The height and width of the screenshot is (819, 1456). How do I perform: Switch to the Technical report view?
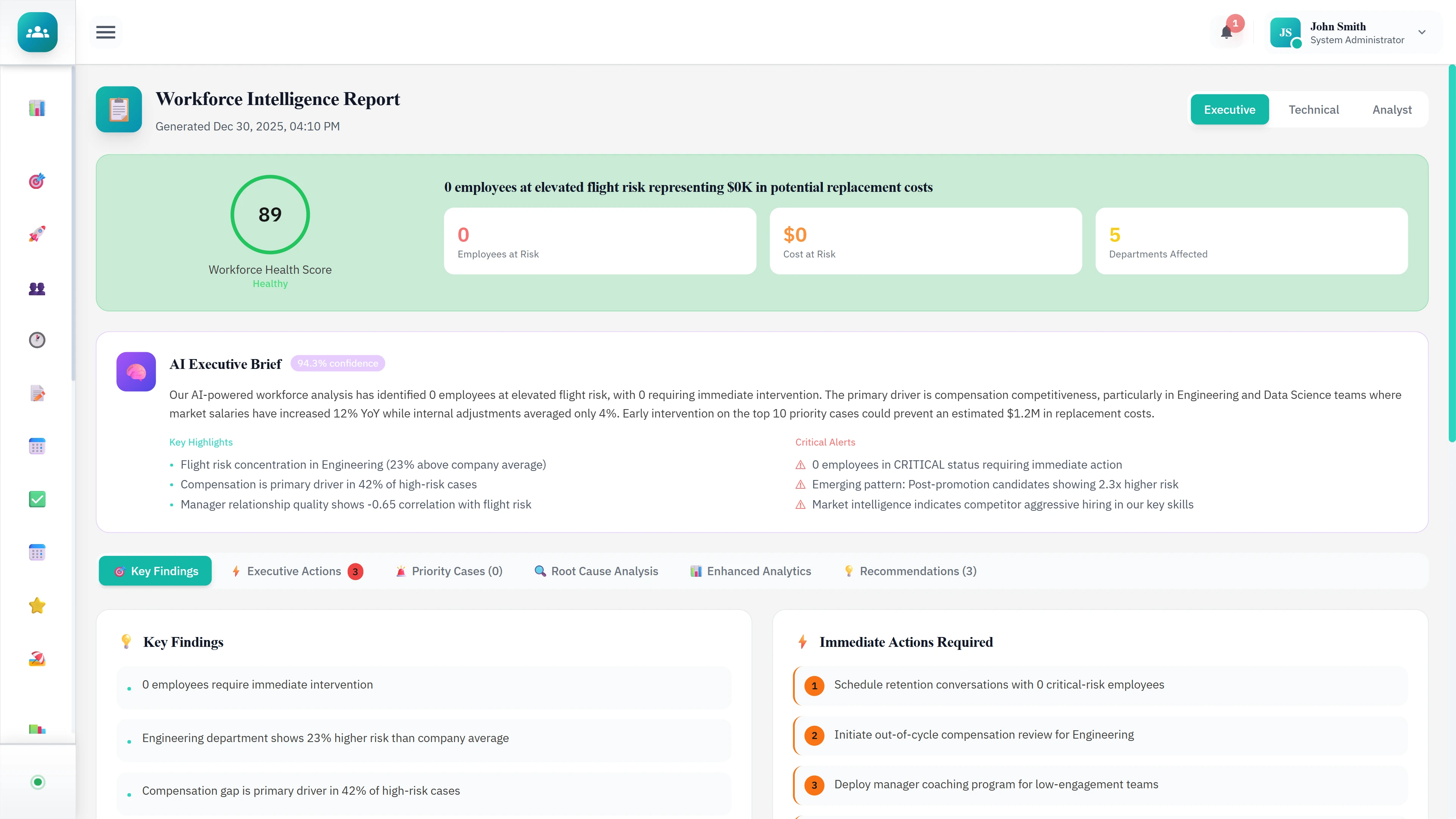[1313, 109]
